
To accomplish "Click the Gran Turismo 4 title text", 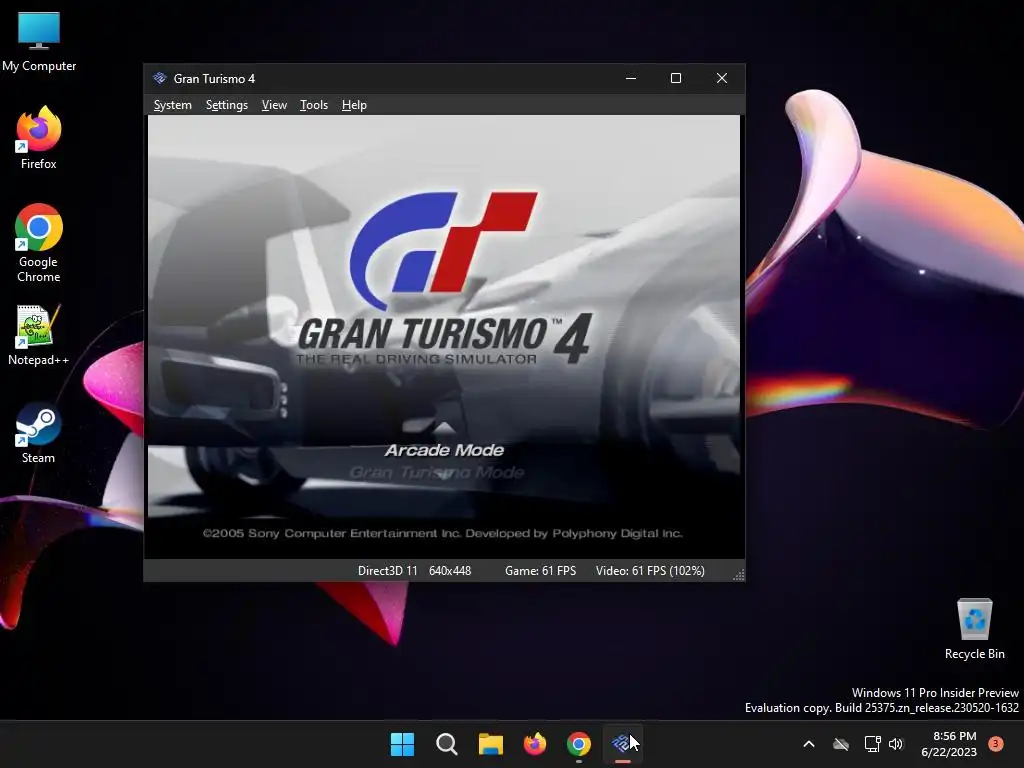I will pyautogui.click(x=214, y=79).
